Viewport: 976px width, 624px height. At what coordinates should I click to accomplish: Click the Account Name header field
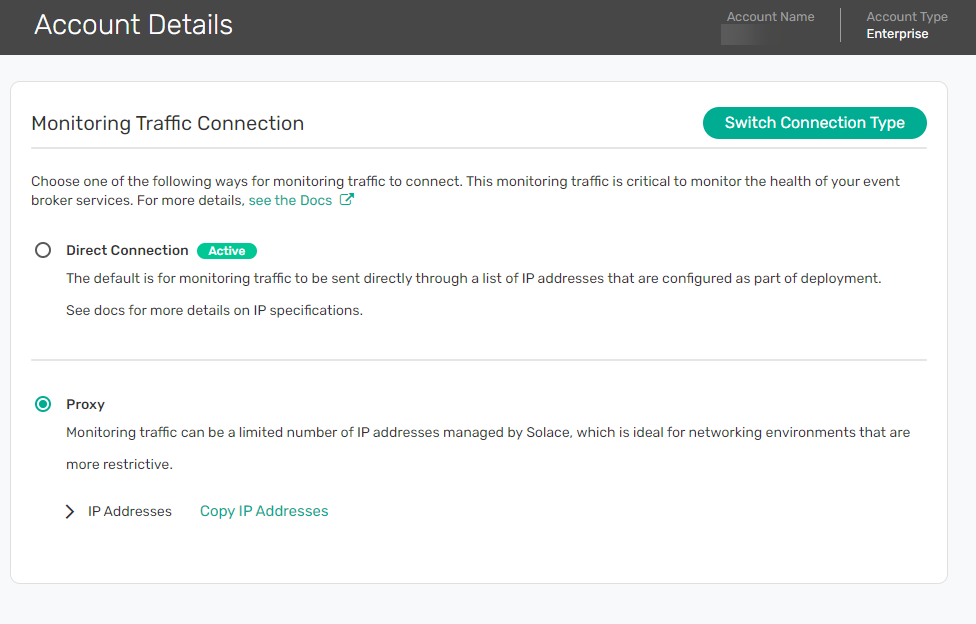pyautogui.click(x=770, y=16)
